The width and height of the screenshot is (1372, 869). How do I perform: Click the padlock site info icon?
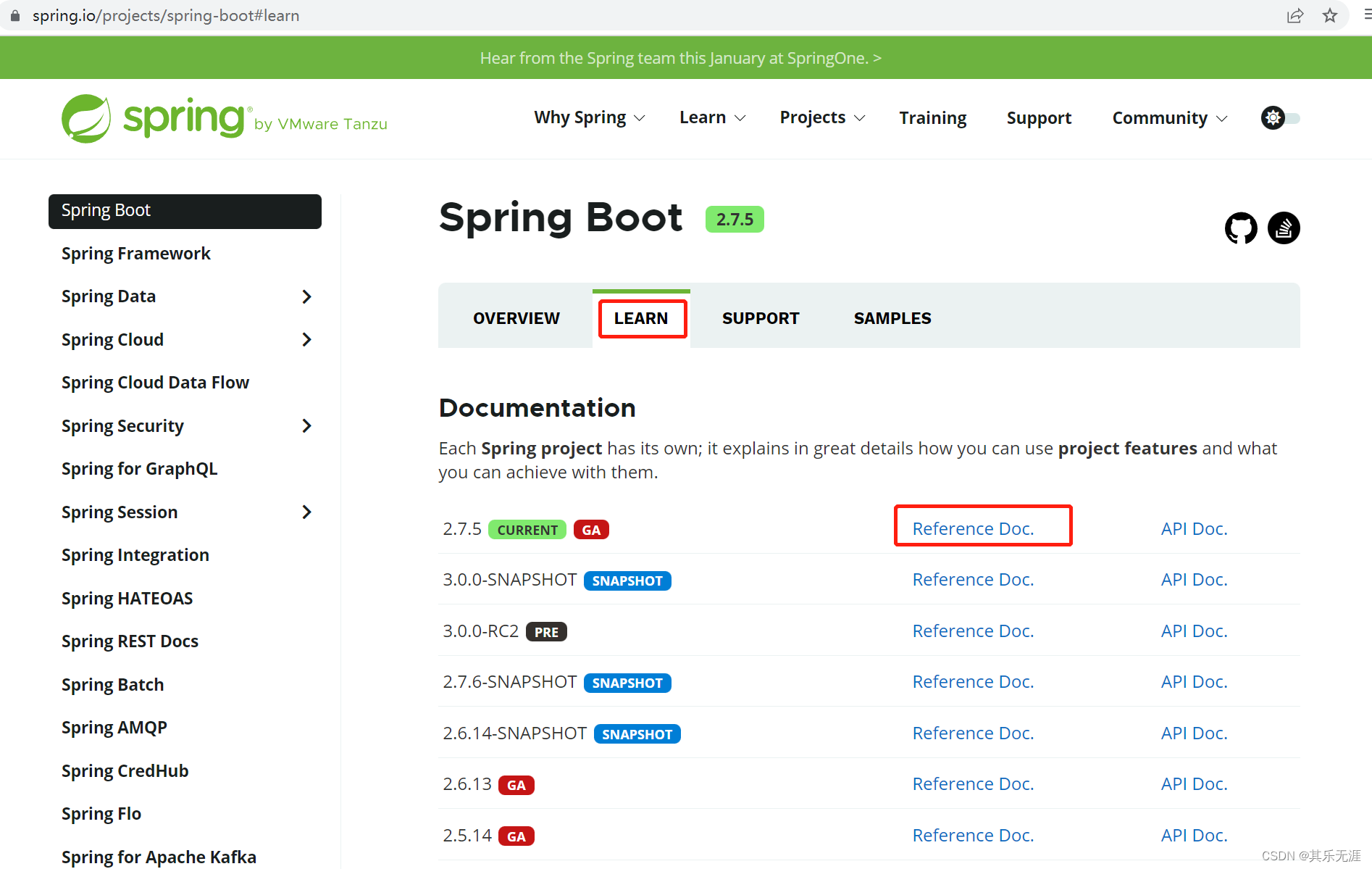14,15
